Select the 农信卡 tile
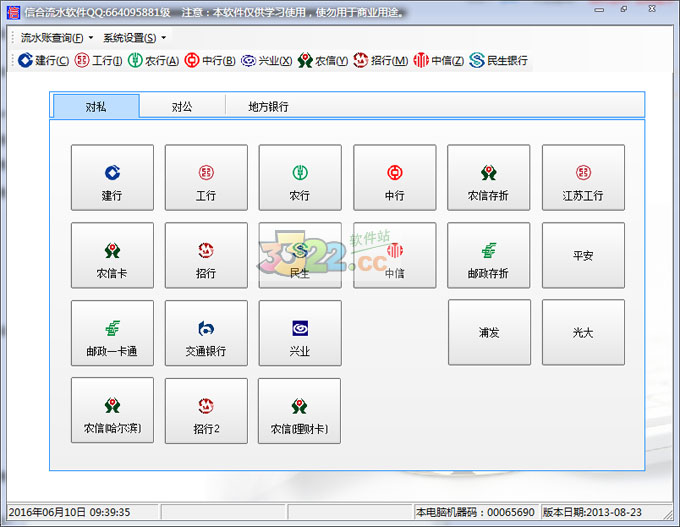Screen dimensions: 680x527 click(112, 255)
